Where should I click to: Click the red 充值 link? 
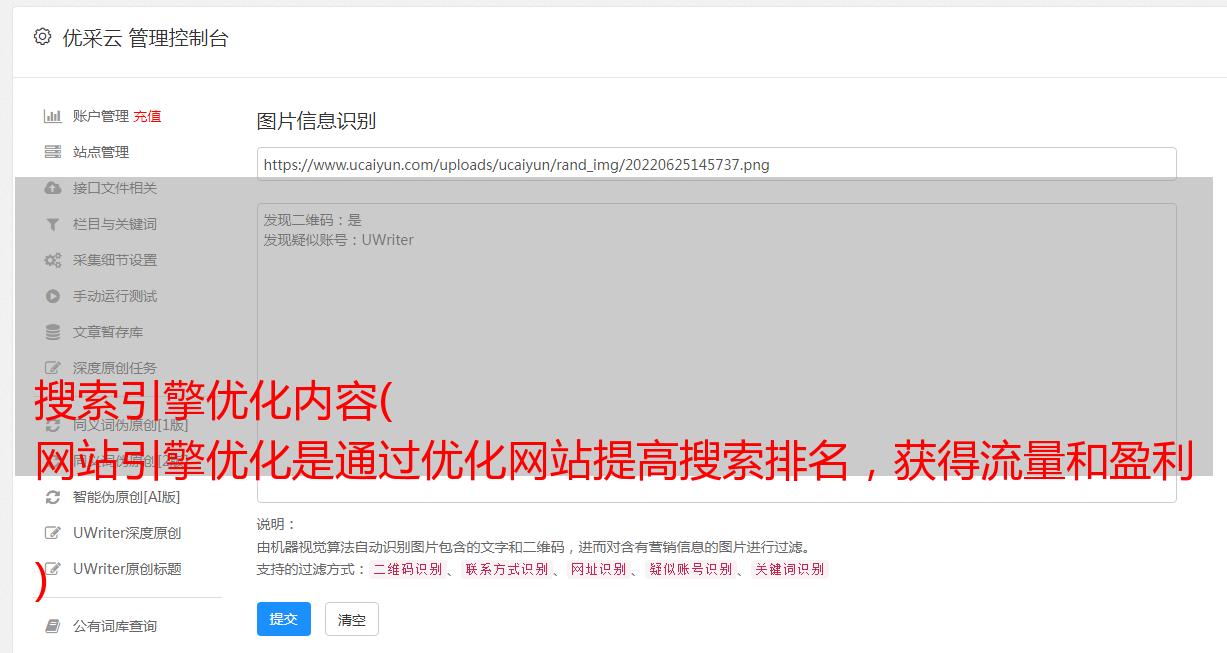(147, 116)
